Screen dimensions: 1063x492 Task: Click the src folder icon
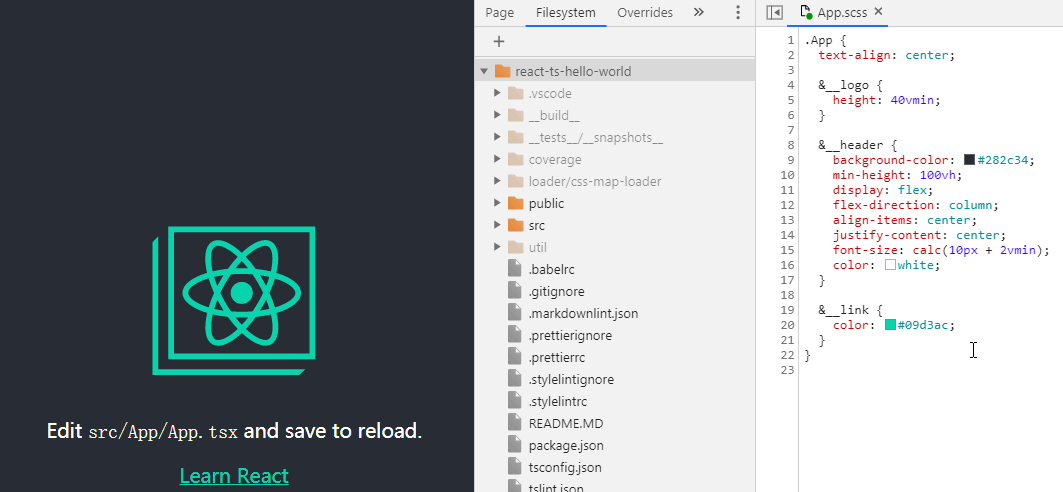[x=516, y=225]
